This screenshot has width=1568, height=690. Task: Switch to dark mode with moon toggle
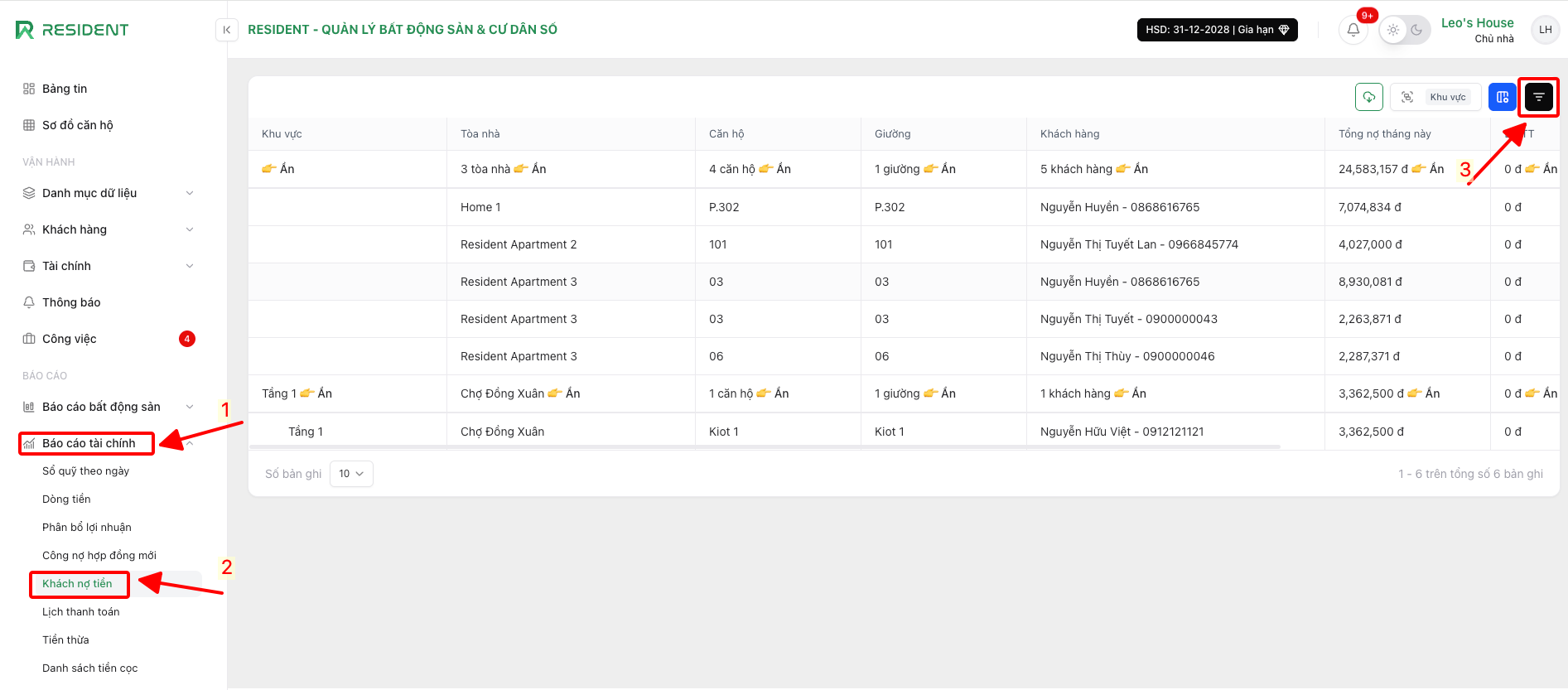click(x=1416, y=30)
